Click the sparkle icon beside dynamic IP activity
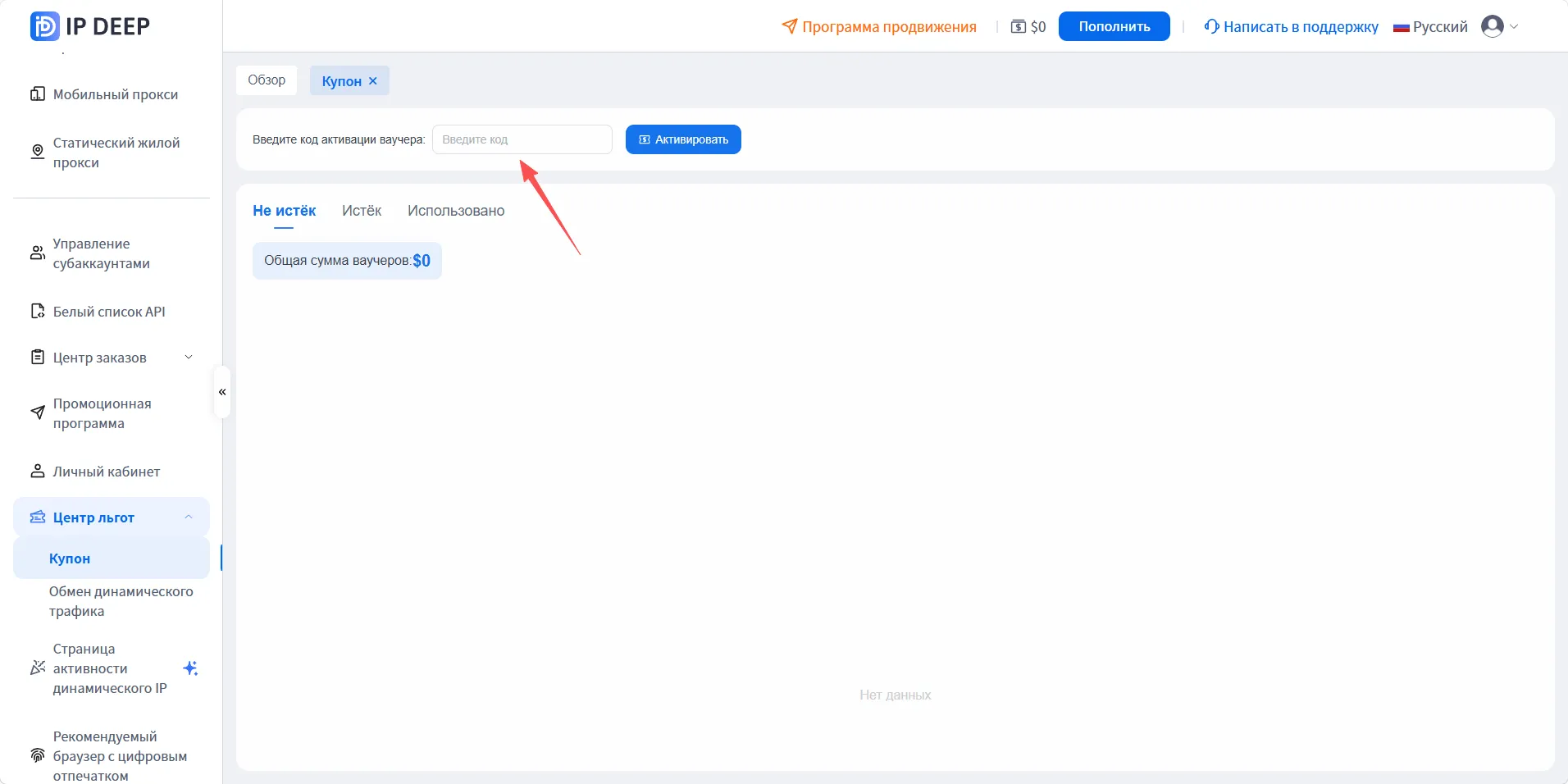Screen dimensions: 1568x784 click(x=190, y=668)
